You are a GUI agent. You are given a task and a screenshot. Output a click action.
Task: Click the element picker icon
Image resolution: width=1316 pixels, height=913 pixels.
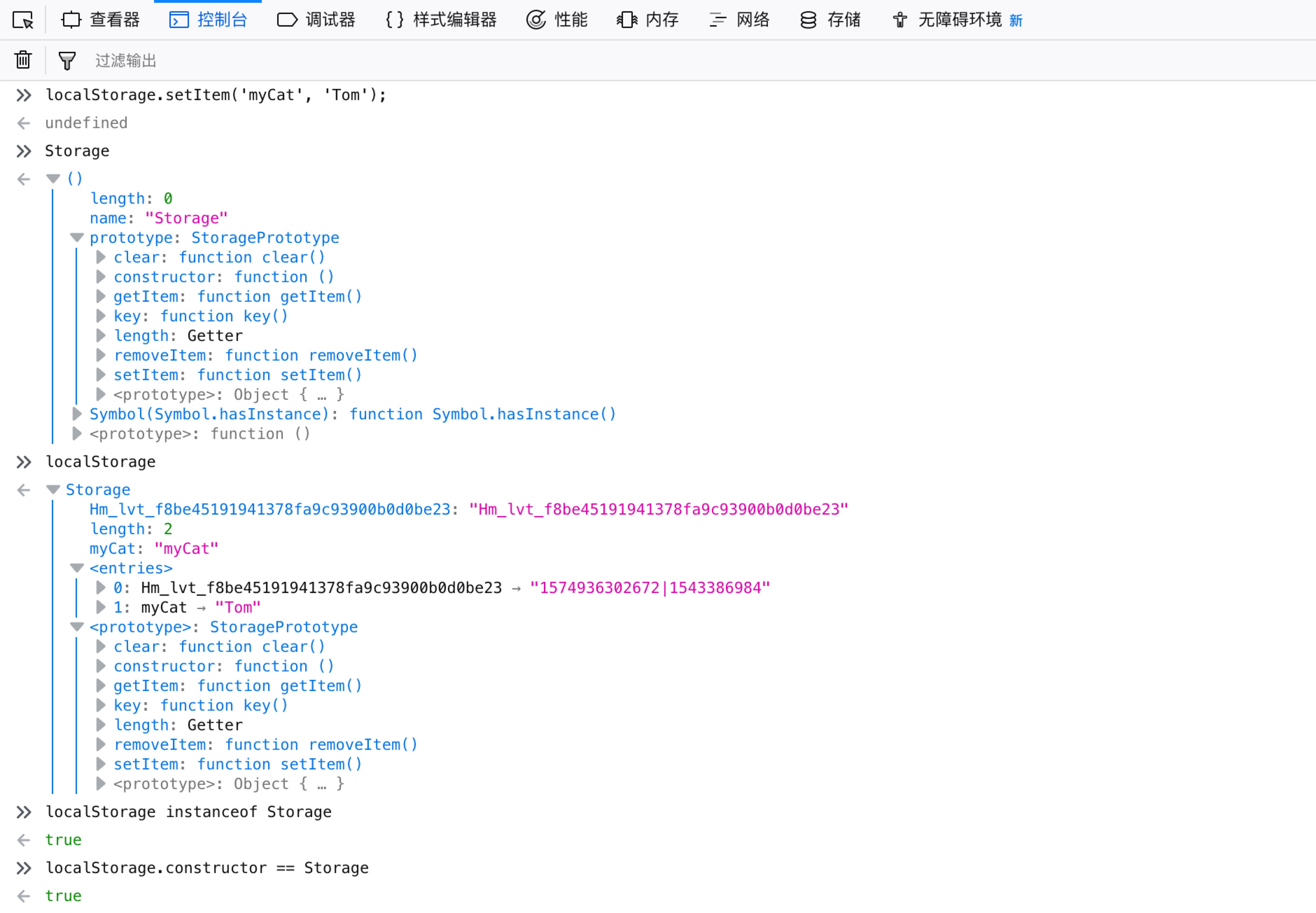(x=23, y=20)
